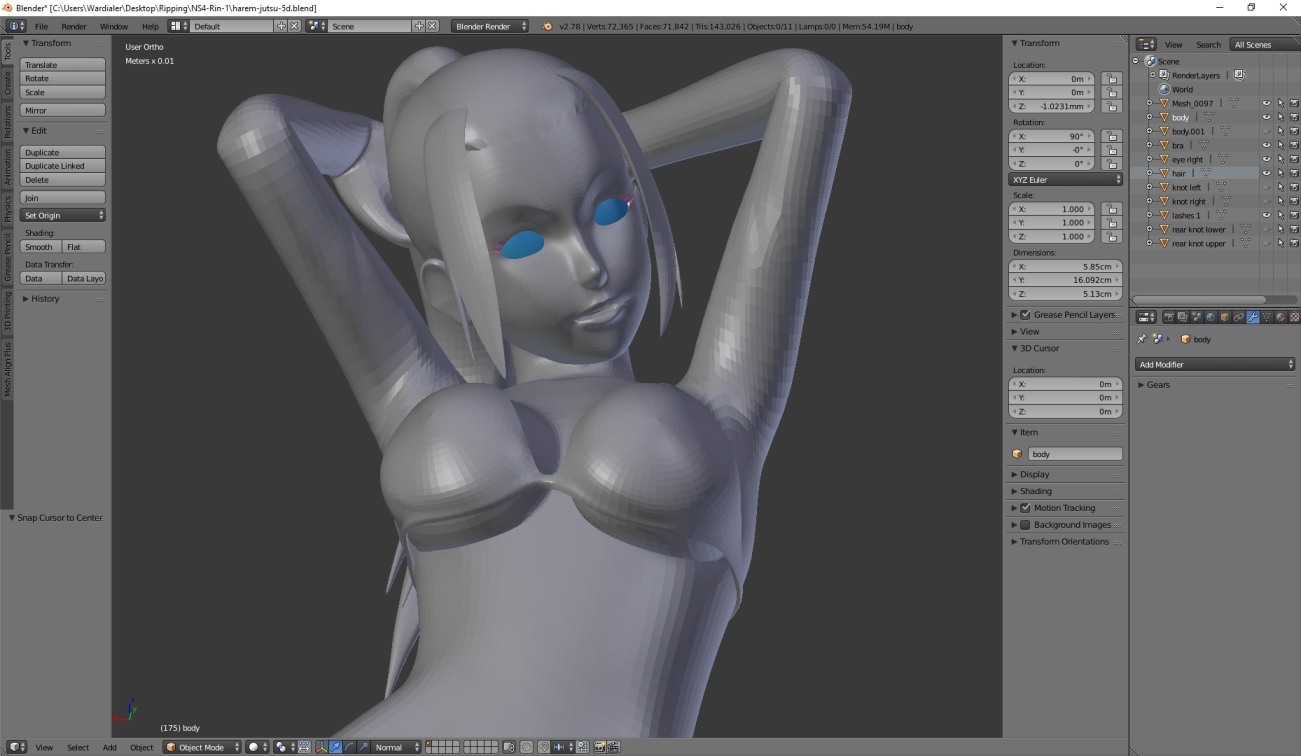Toggle the 3D manipulator widget icon

(x=321, y=747)
